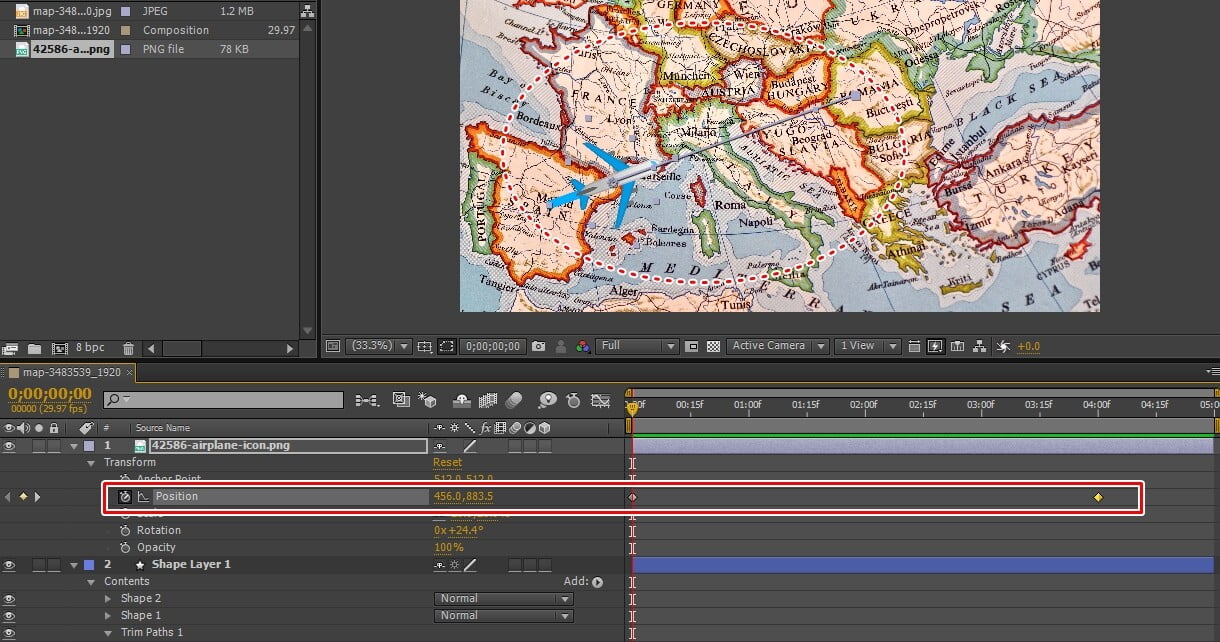Collapse the Transform property group
Image resolution: width=1220 pixels, height=642 pixels.
(92, 463)
